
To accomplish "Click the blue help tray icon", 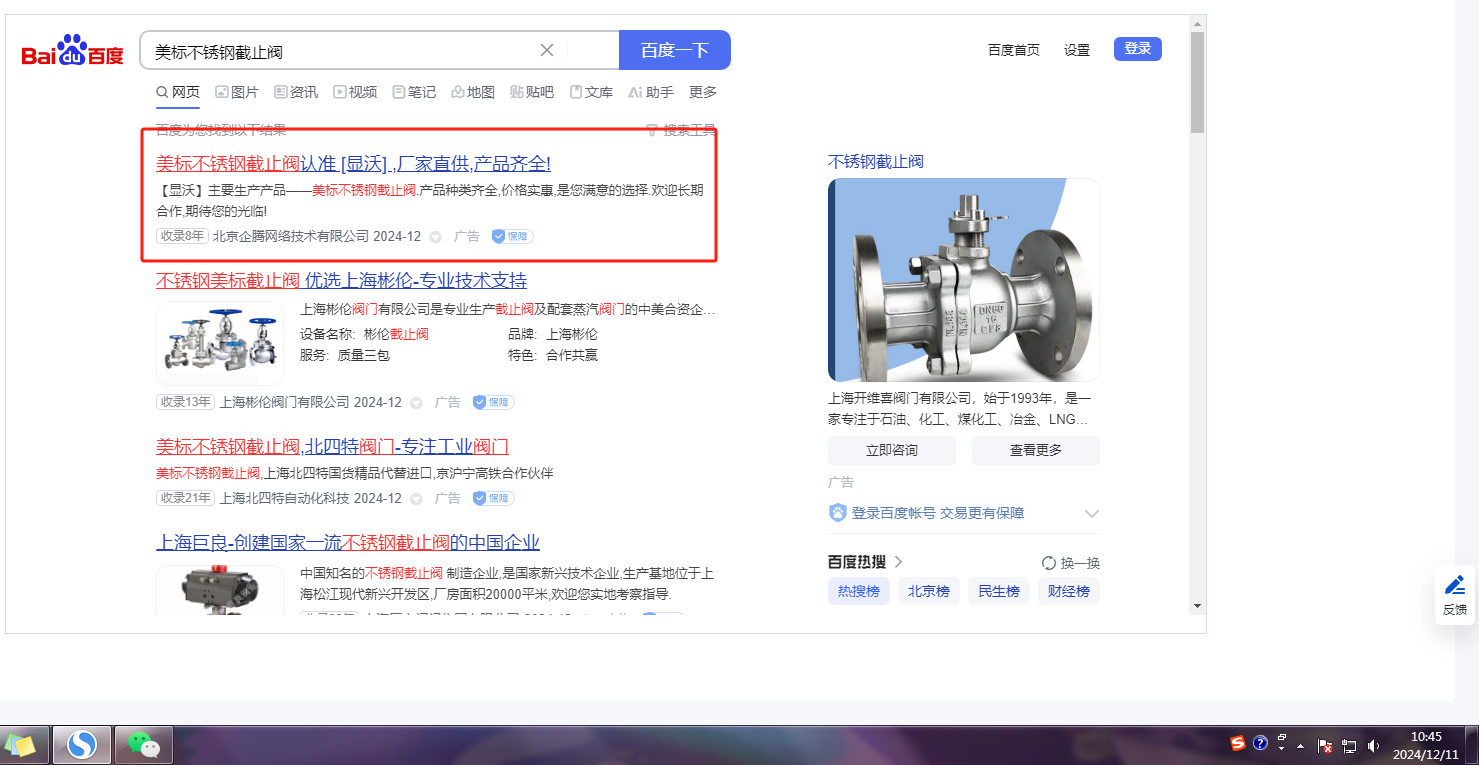I will point(1260,743).
